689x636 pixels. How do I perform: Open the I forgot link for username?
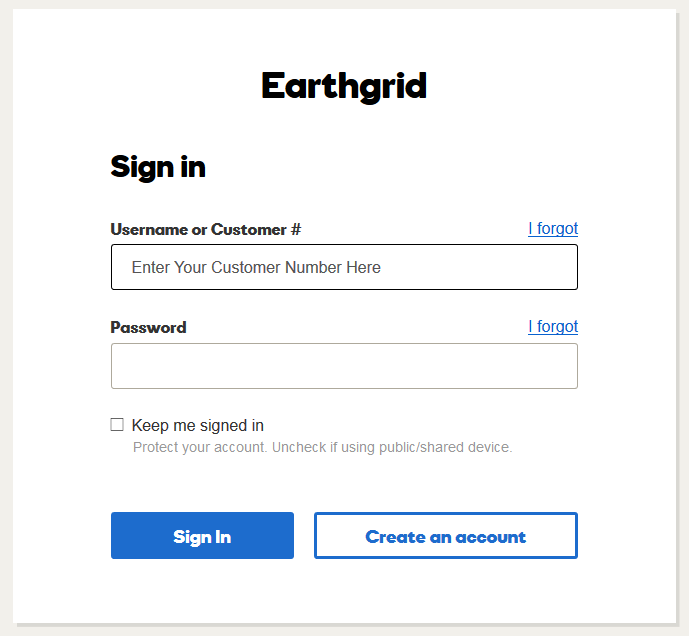[552, 229]
